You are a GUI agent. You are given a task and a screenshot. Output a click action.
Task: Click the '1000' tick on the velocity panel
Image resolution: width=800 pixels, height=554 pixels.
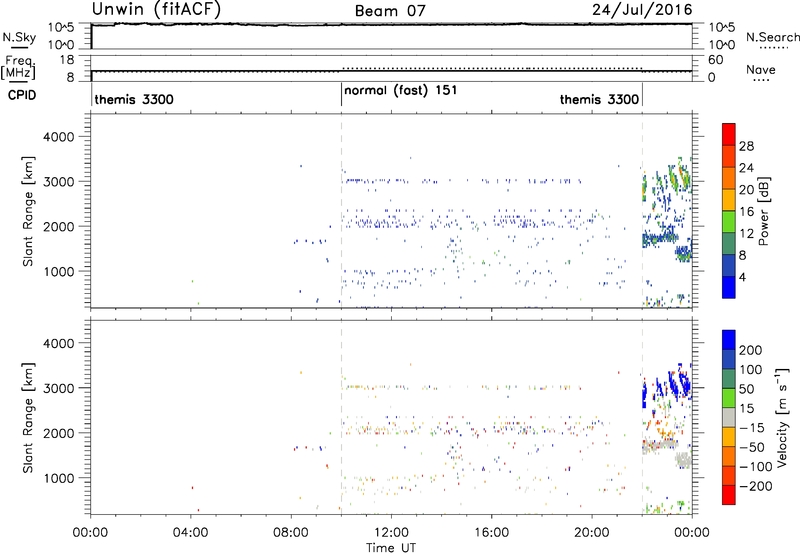click(58, 478)
